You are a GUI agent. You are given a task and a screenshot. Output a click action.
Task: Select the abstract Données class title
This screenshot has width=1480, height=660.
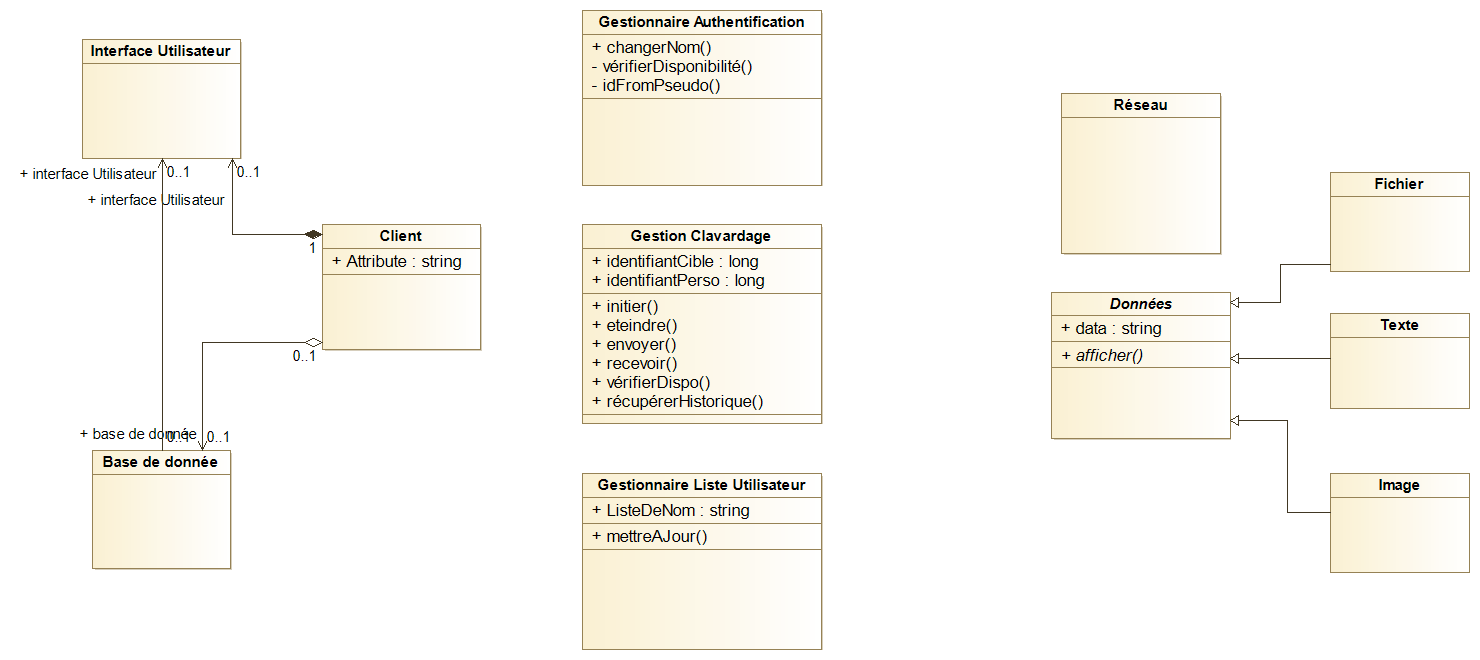1141,304
